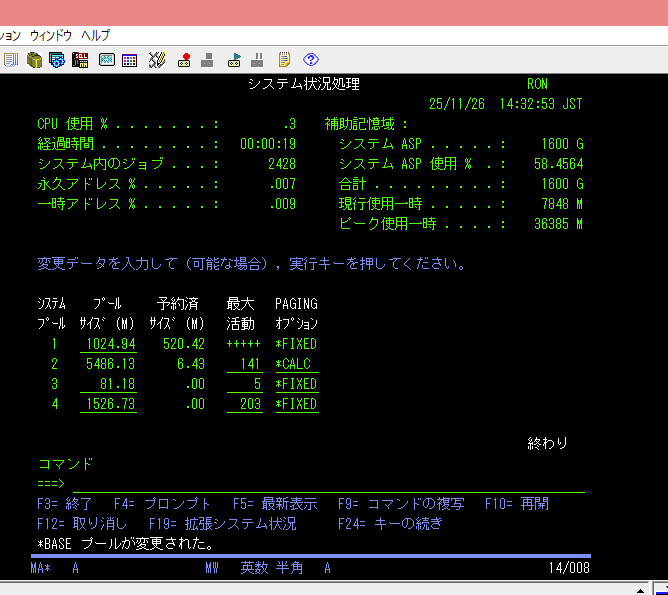The image size is (668, 595).
Task: Click the pause macro icon
Action: pos(257,60)
